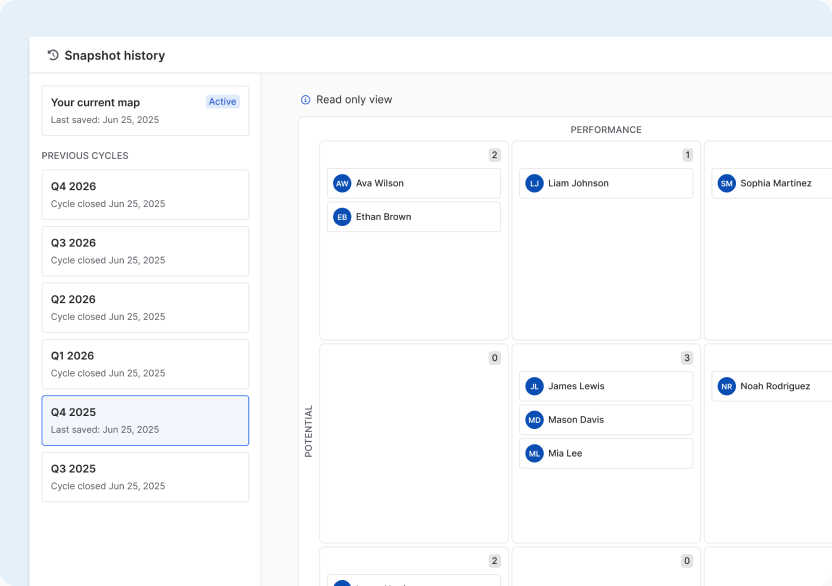832x586 pixels.
Task: Click Noah Rodriguez's NR avatar
Action: point(726,386)
